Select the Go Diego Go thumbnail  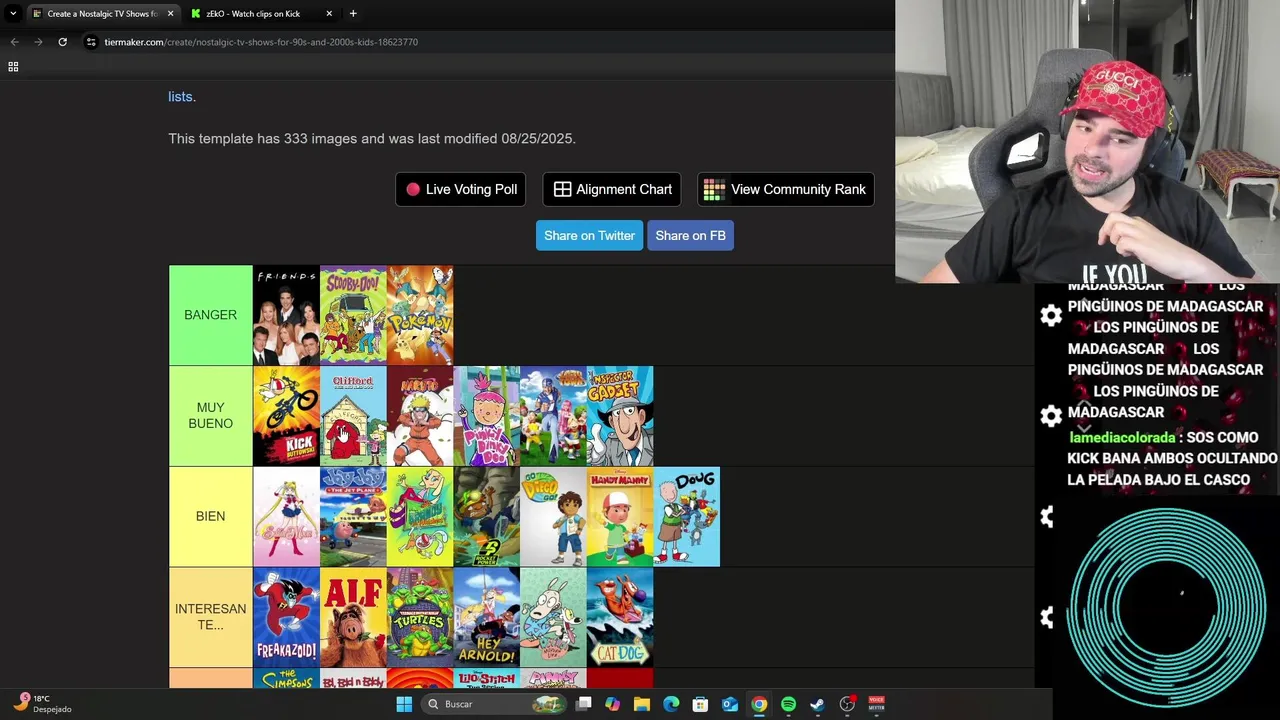(553, 516)
